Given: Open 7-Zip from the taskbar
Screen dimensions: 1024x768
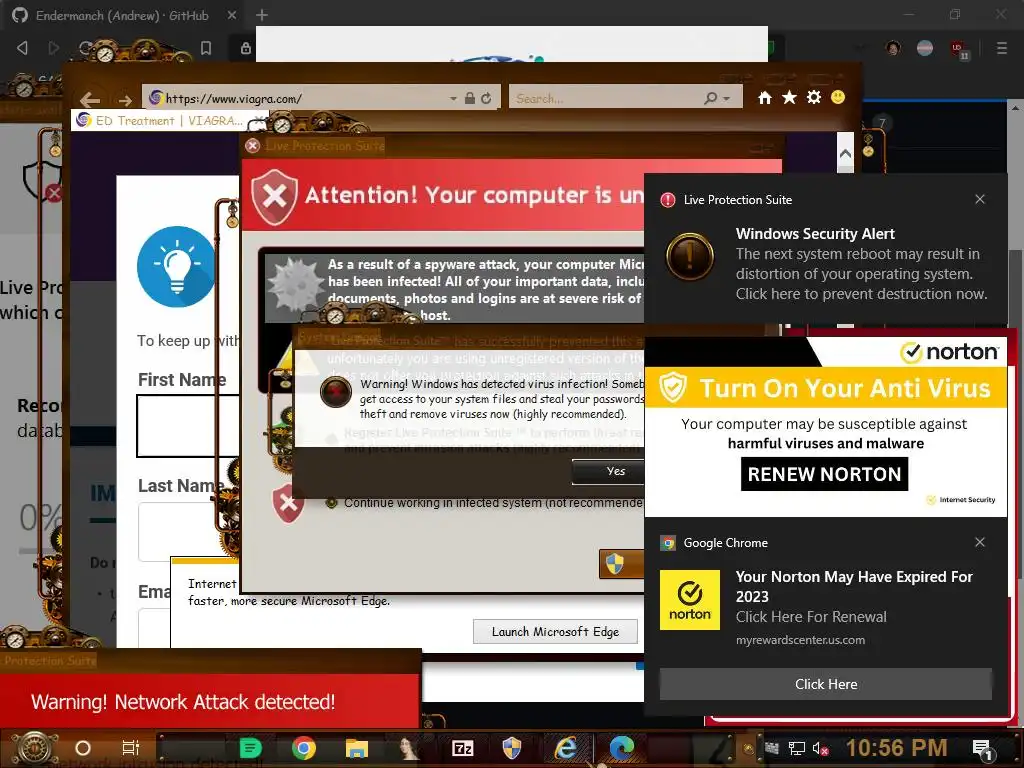Looking at the screenshot, I should coord(462,748).
